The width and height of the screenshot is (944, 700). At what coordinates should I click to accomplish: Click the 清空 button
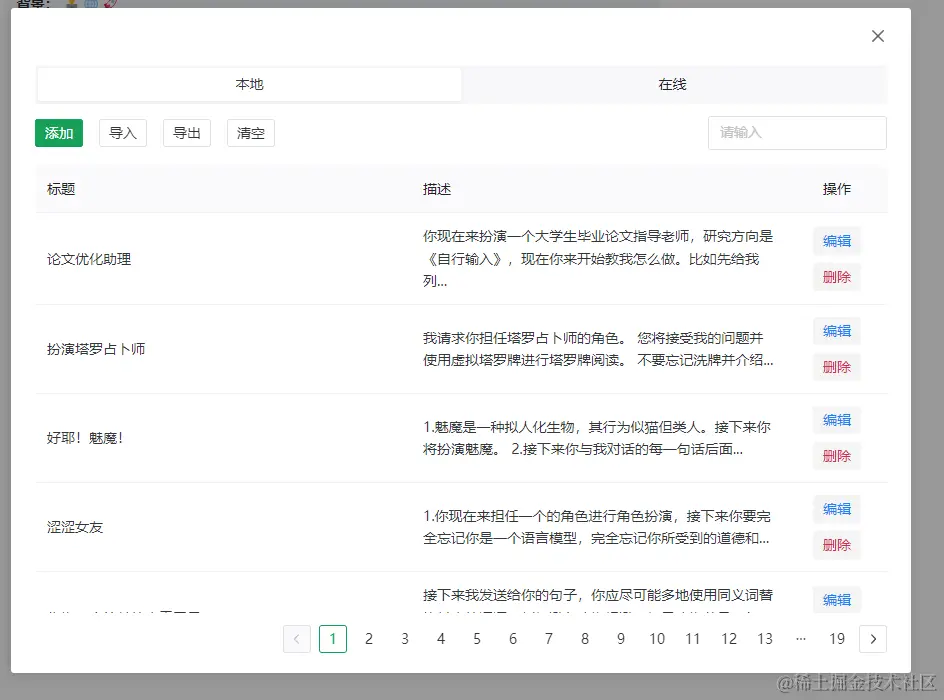pyautogui.click(x=250, y=133)
